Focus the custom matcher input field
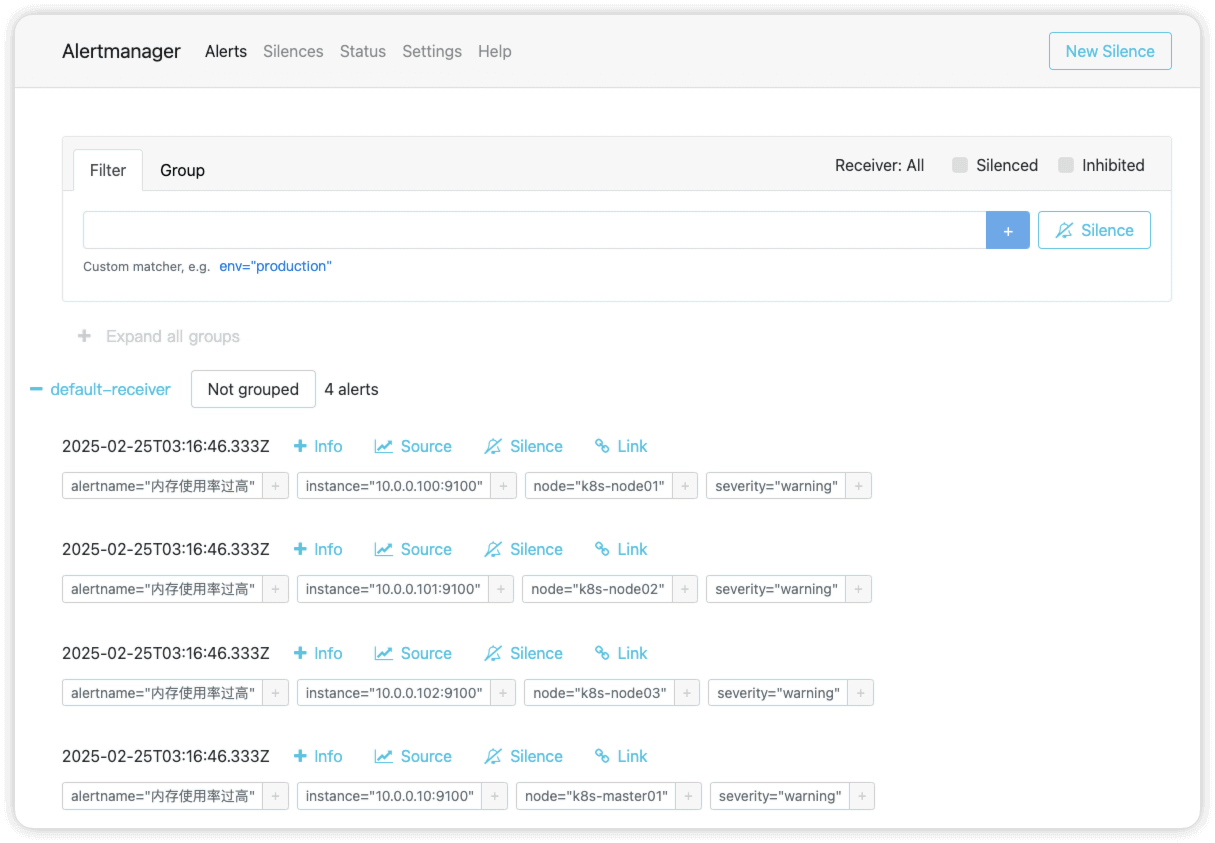The image size is (1215, 843). (x=534, y=230)
